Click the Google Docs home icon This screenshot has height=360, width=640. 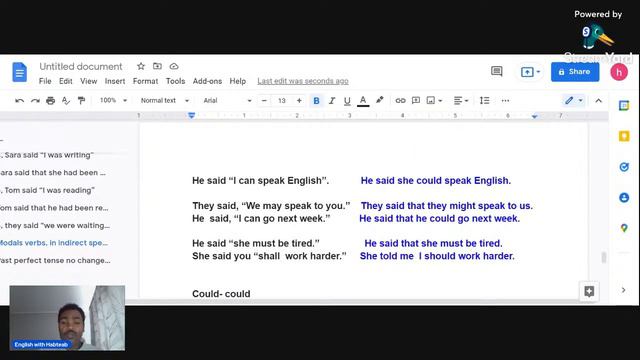pyautogui.click(x=19, y=72)
